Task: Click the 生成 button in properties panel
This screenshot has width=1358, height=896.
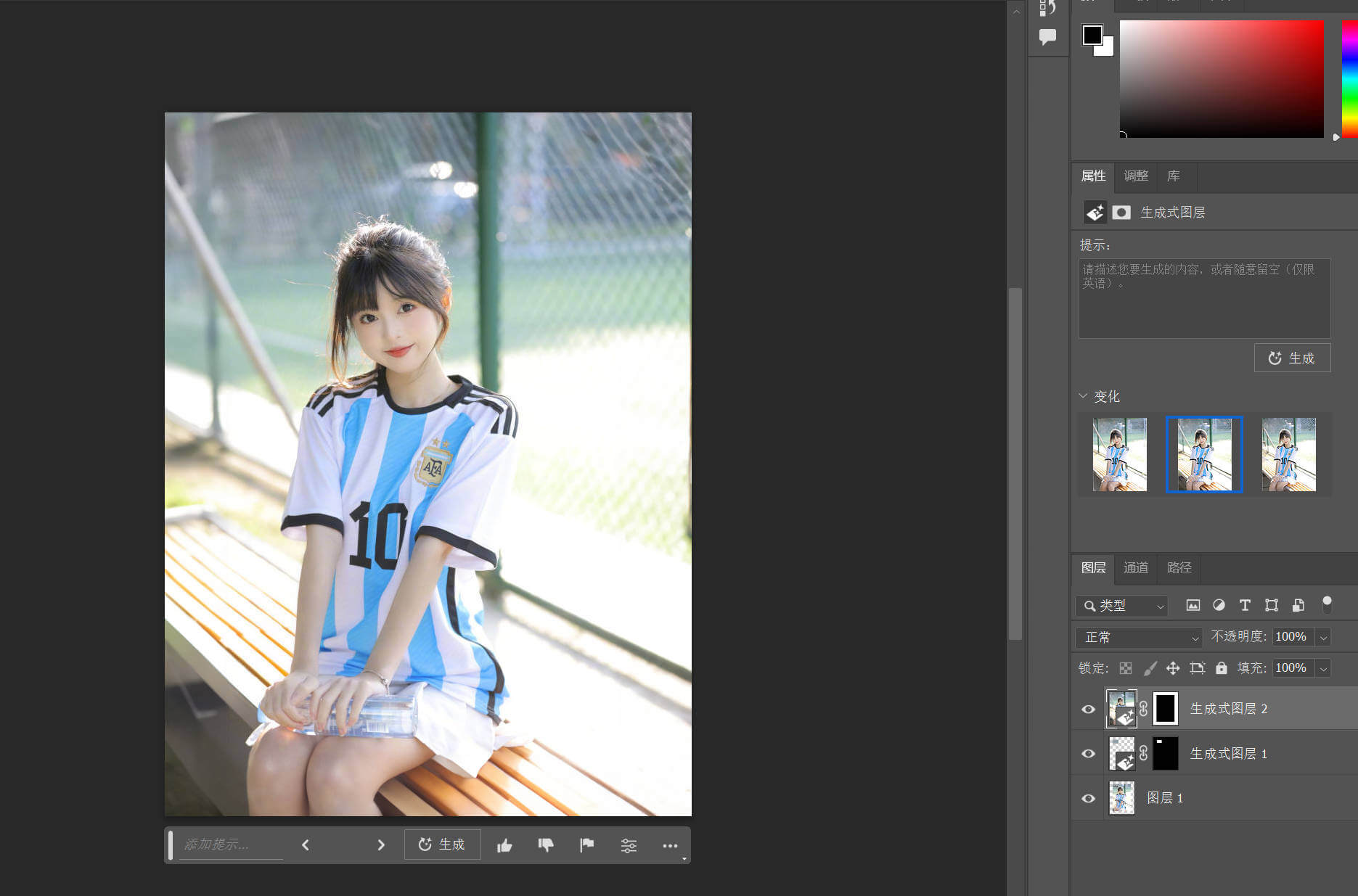Action: pos(1292,358)
